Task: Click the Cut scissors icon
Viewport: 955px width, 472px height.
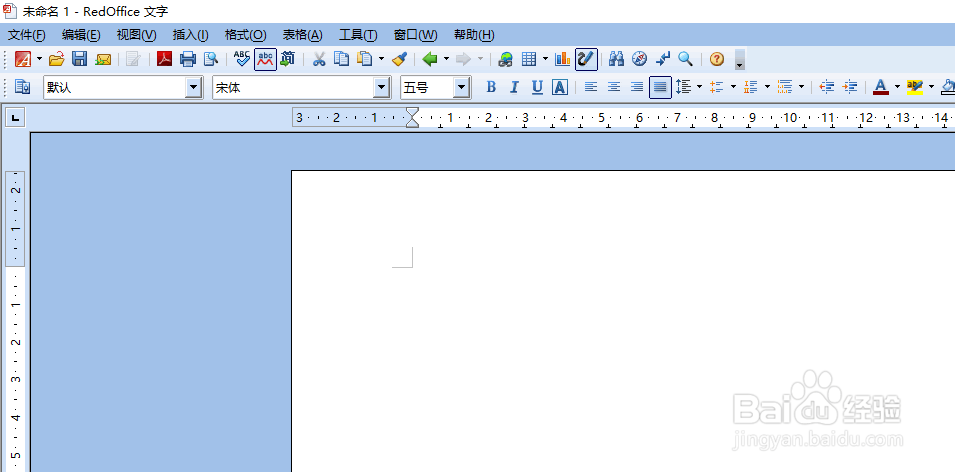Action: point(319,59)
